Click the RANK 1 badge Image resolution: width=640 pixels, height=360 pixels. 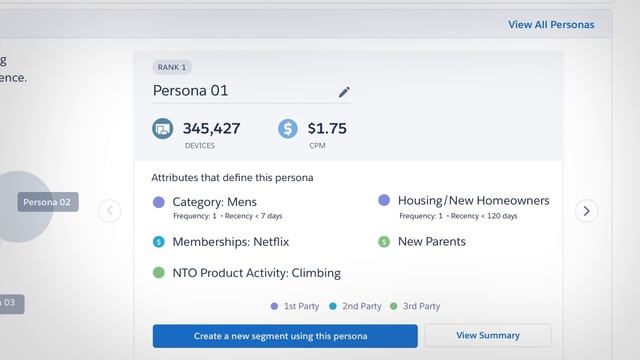[x=172, y=67]
